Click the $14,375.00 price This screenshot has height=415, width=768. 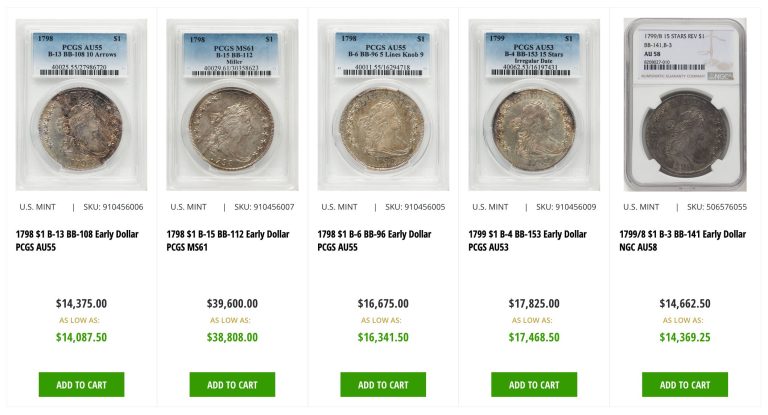tap(81, 304)
